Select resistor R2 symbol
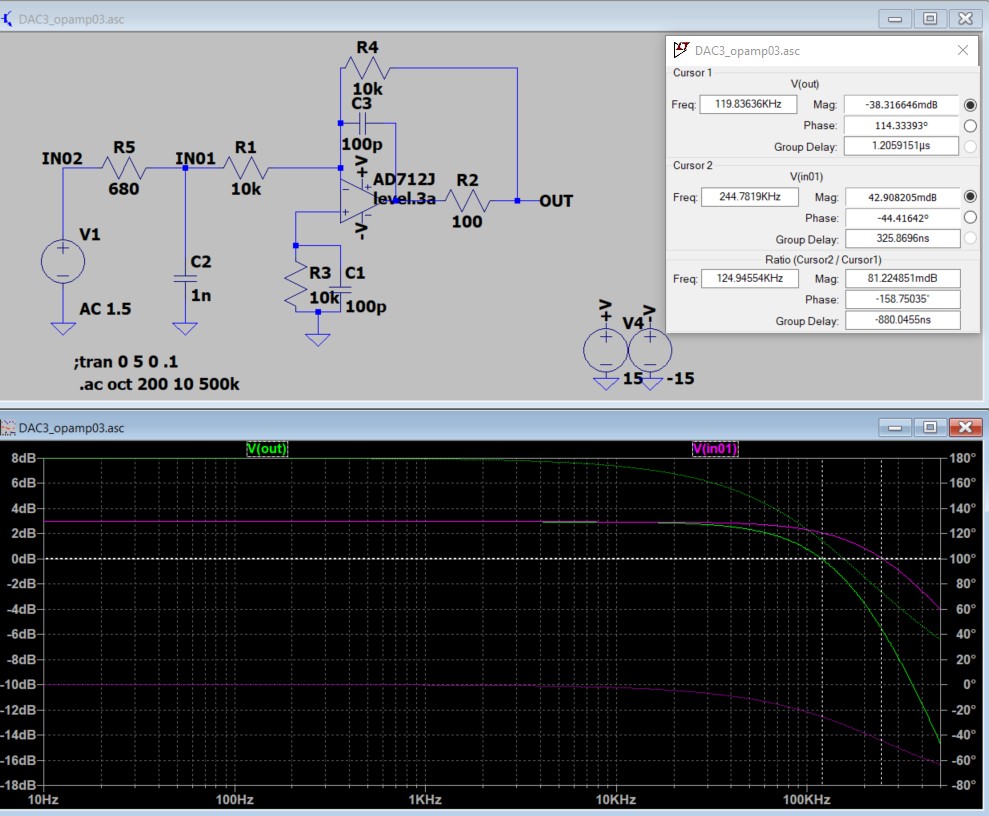 pyautogui.click(x=467, y=201)
